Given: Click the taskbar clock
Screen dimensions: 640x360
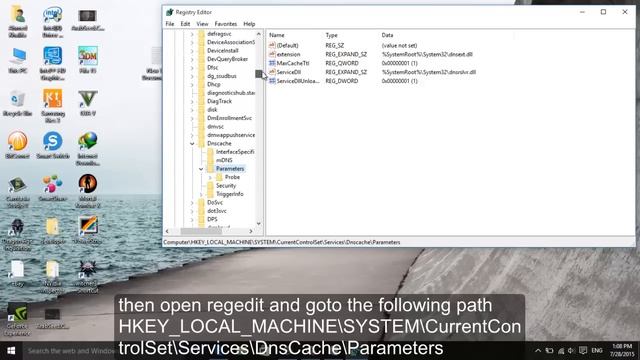Looking at the screenshot, I should [x=622, y=350].
